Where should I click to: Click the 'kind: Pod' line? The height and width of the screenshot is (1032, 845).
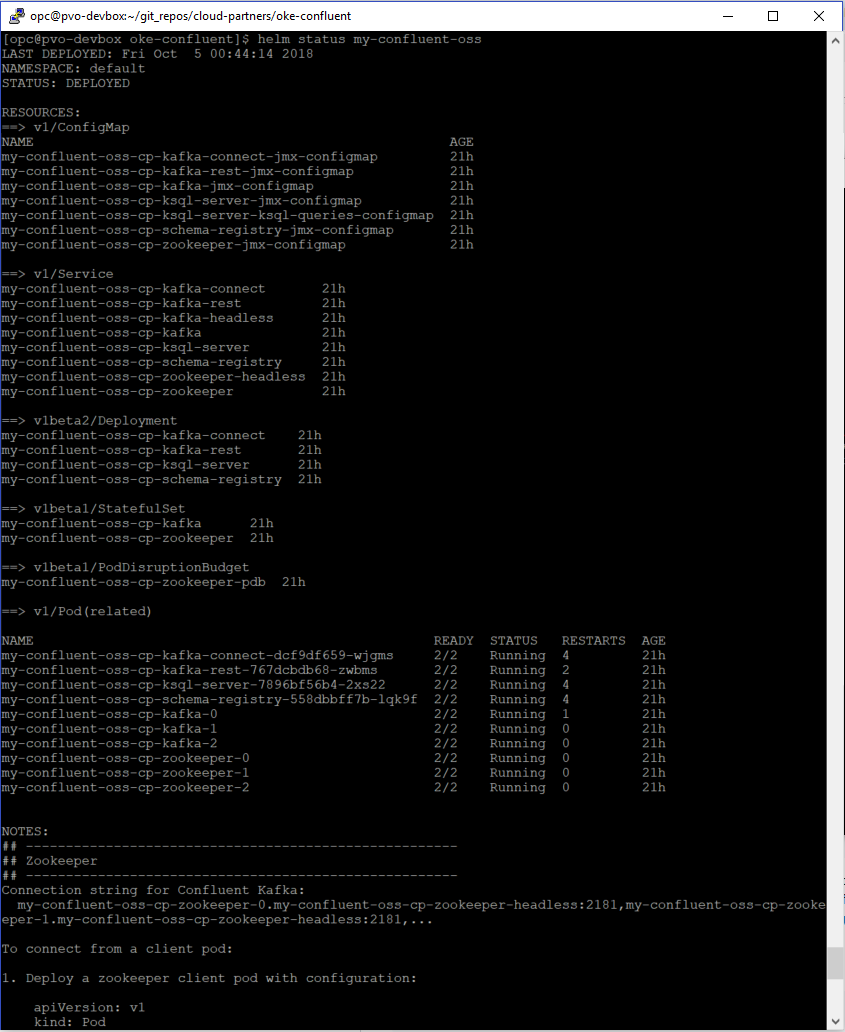70,1022
